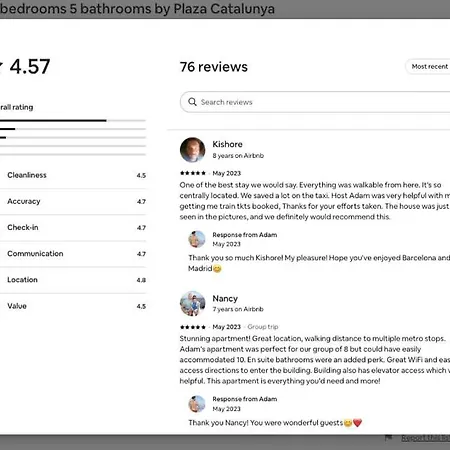This screenshot has width=450, height=450.
Task: Click Adam's avatar in Kishore's review response
Action: click(x=197, y=239)
